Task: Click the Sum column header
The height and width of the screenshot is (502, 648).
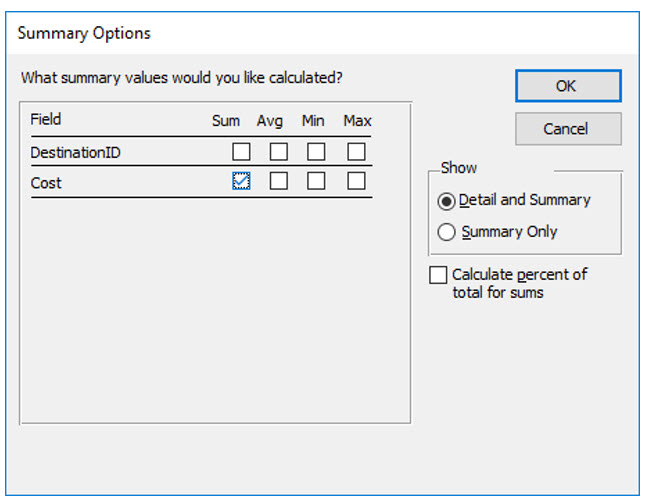Action: pyautogui.click(x=226, y=121)
